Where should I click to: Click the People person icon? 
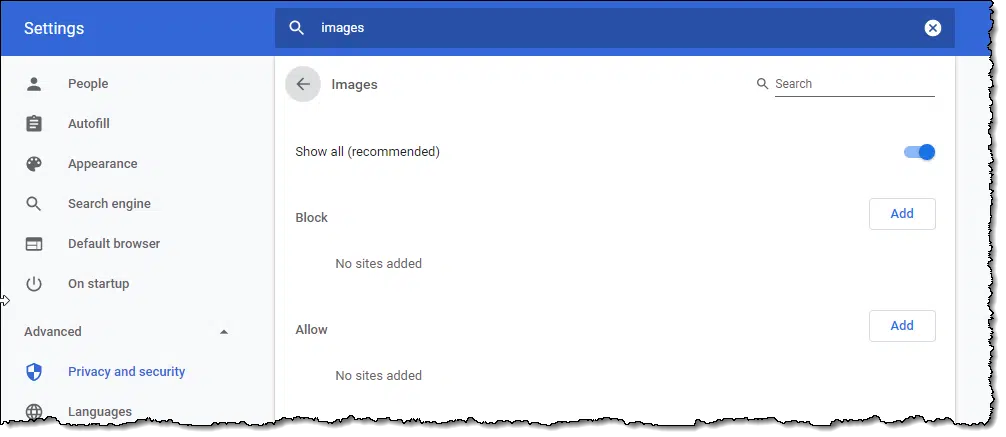tap(34, 84)
